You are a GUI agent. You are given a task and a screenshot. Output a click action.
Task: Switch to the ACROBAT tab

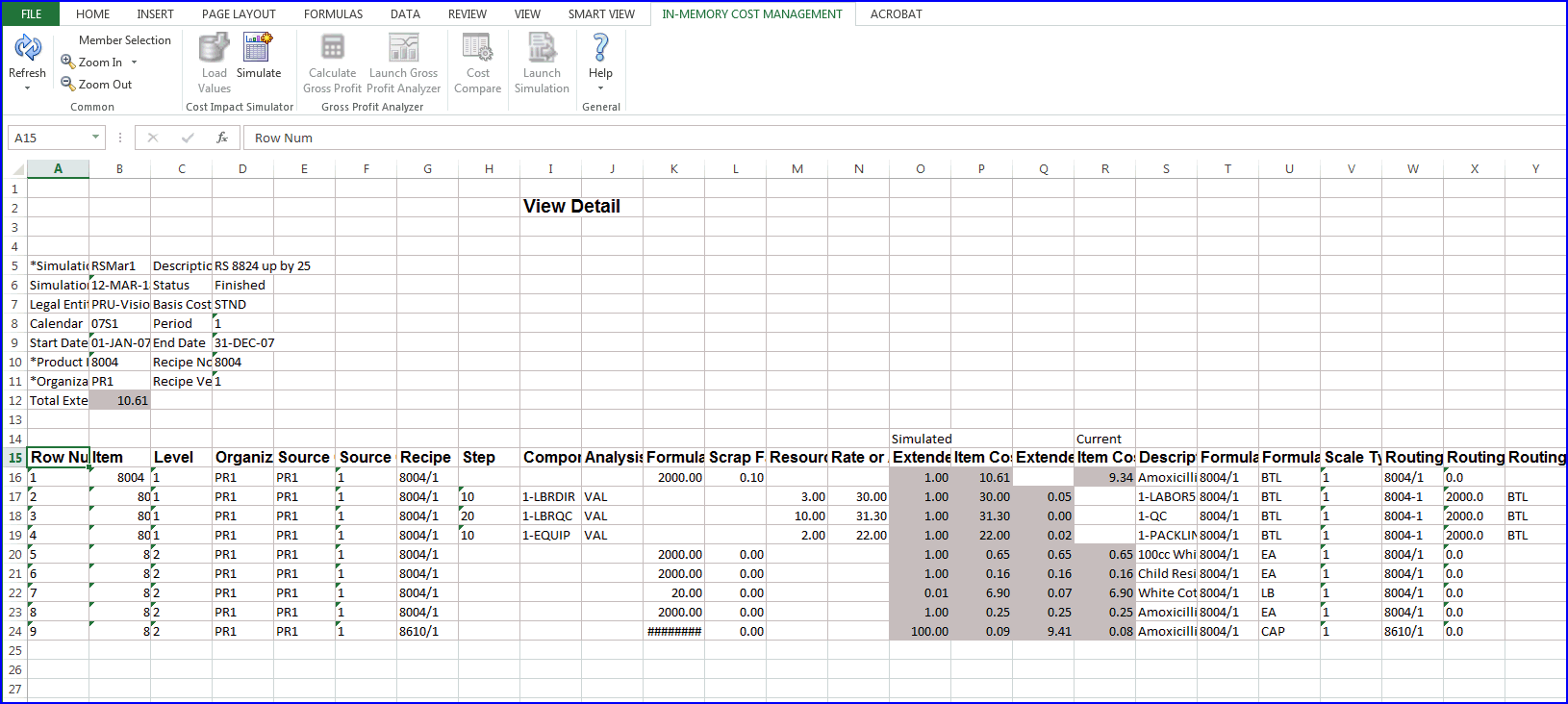(896, 13)
